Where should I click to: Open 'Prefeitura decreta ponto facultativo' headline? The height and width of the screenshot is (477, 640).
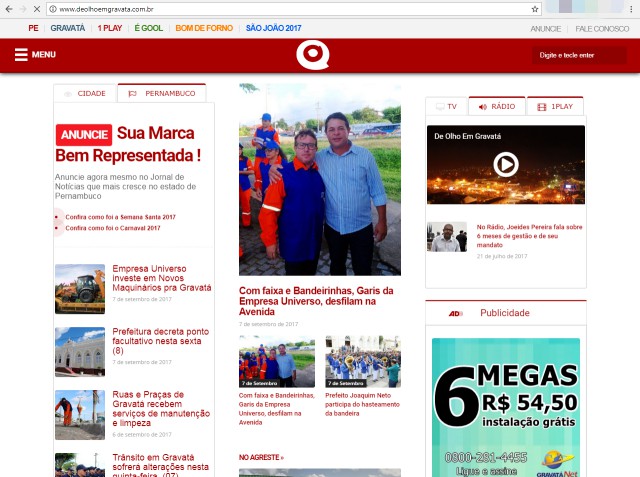(161, 341)
